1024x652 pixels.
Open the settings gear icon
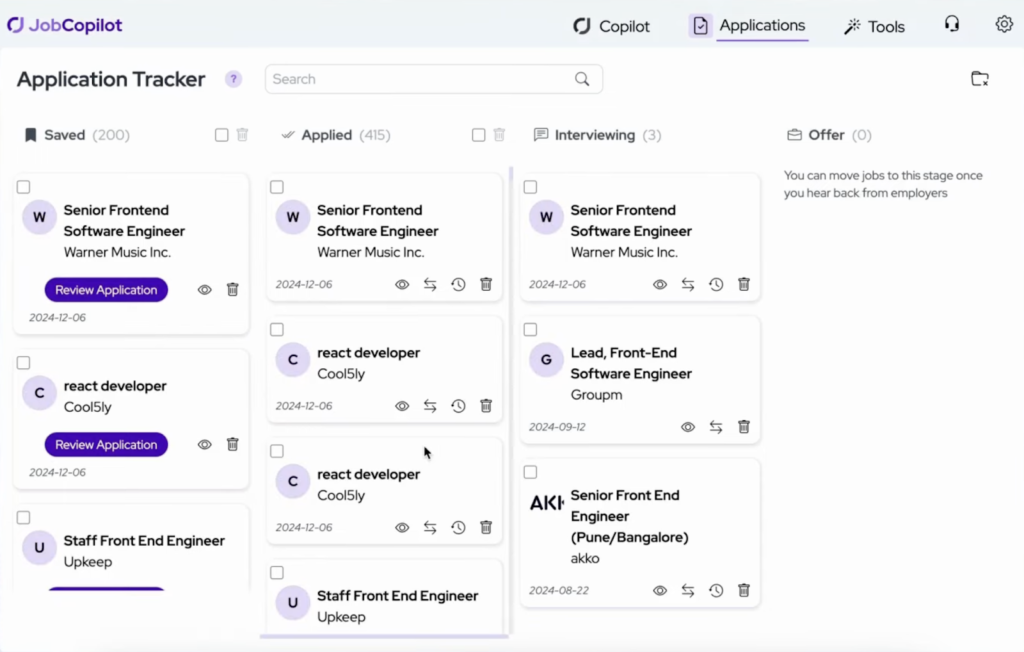[x=1004, y=23]
